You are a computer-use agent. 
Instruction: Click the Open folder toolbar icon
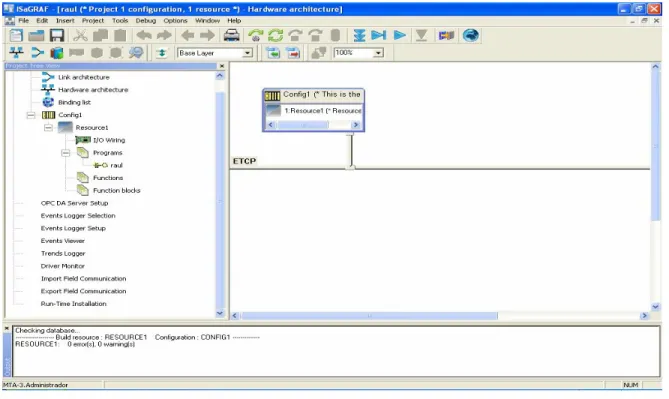tap(36, 35)
